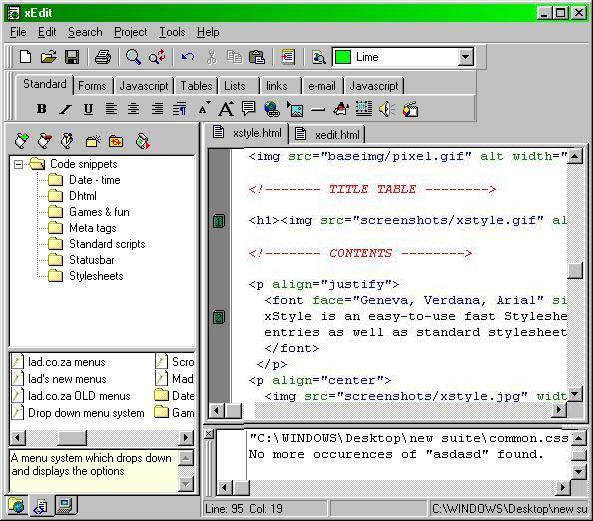Undo the last action
The width and height of the screenshot is (593, 521).
[188, 57]
